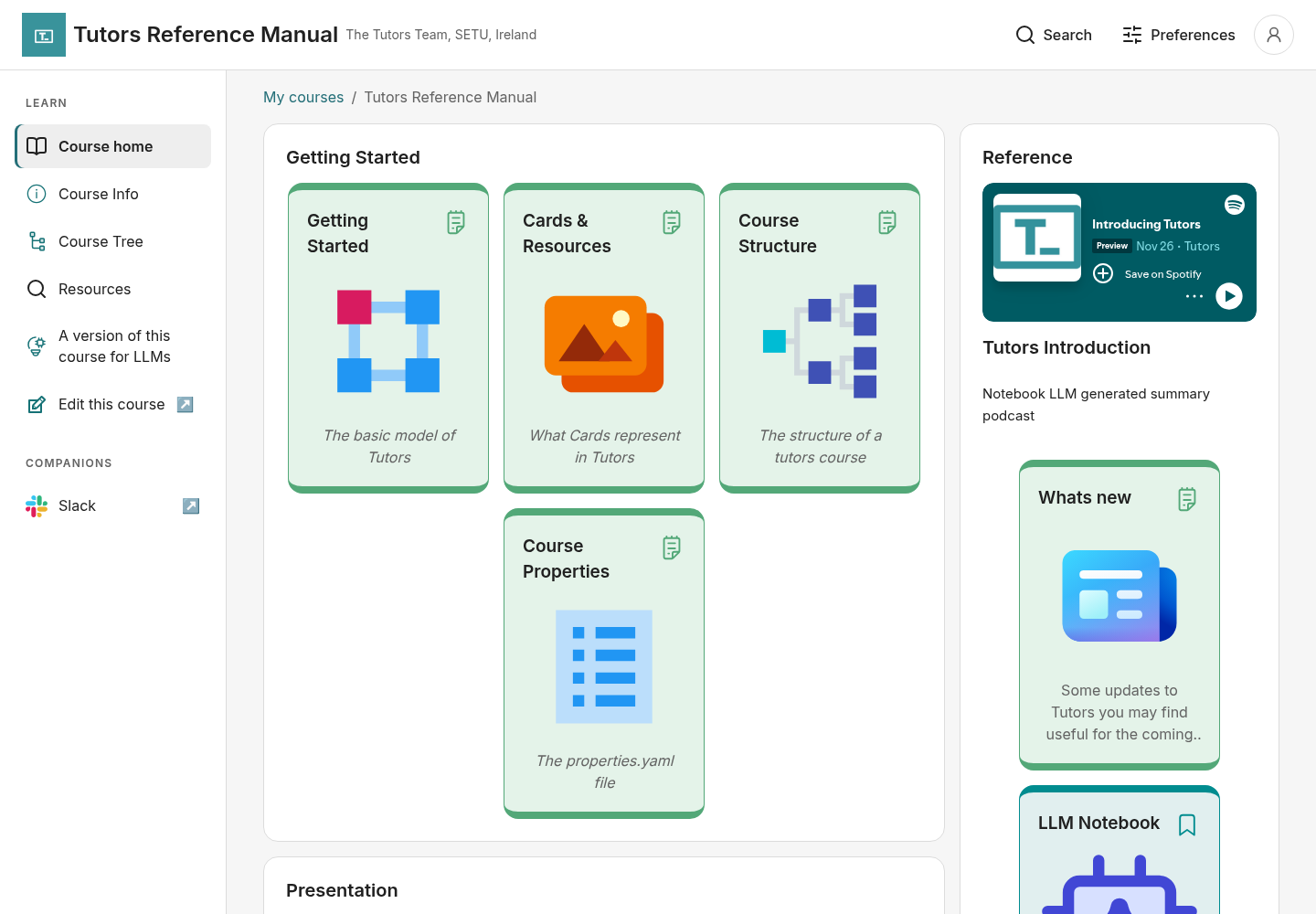Image resolution: width=1316 pixels, height=914 pixels.
Task: Go to My courses breadcrumb link
Action: [303, 97]
